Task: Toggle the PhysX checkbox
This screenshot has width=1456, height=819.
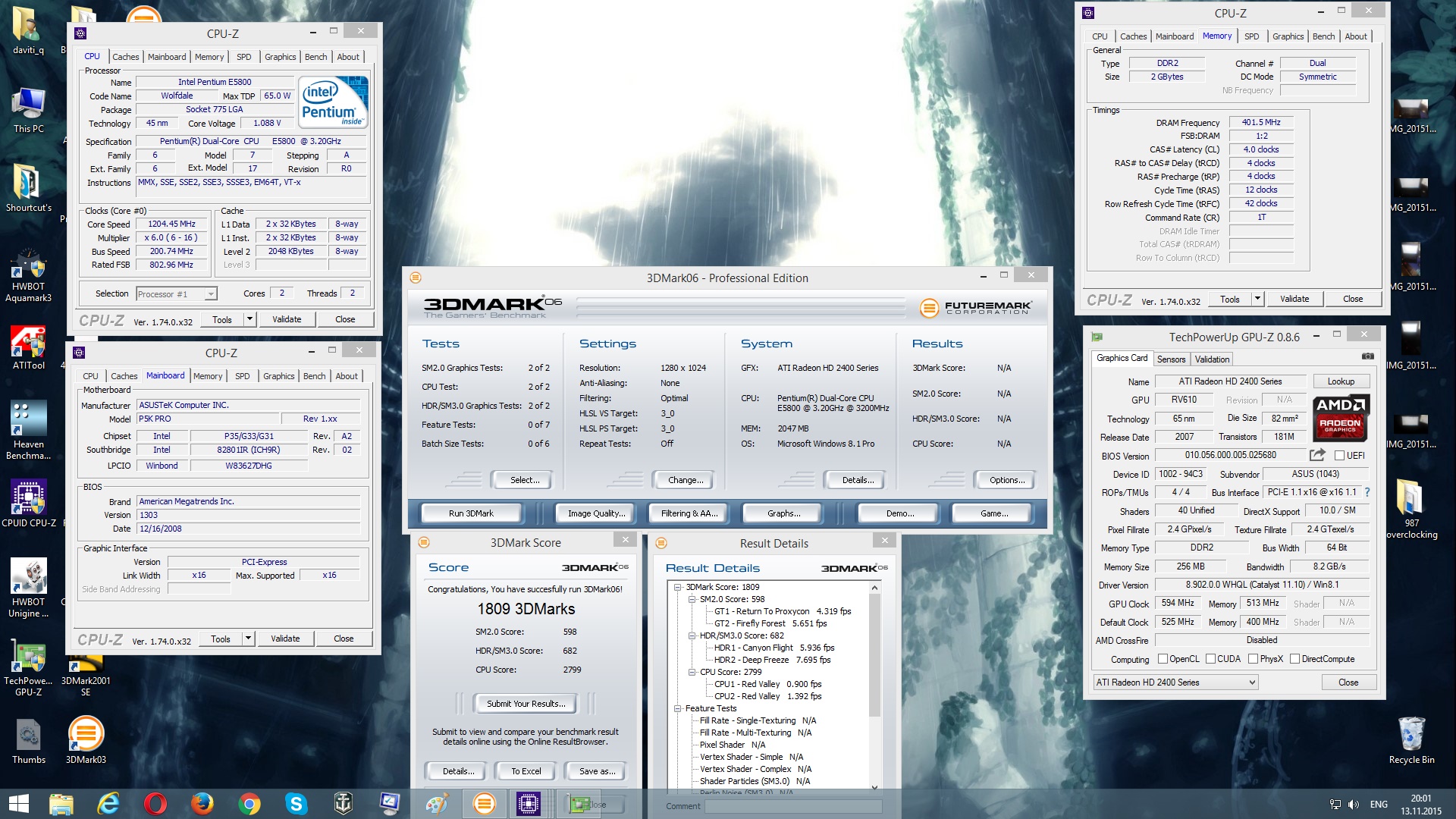Action: pos(1253,659)
